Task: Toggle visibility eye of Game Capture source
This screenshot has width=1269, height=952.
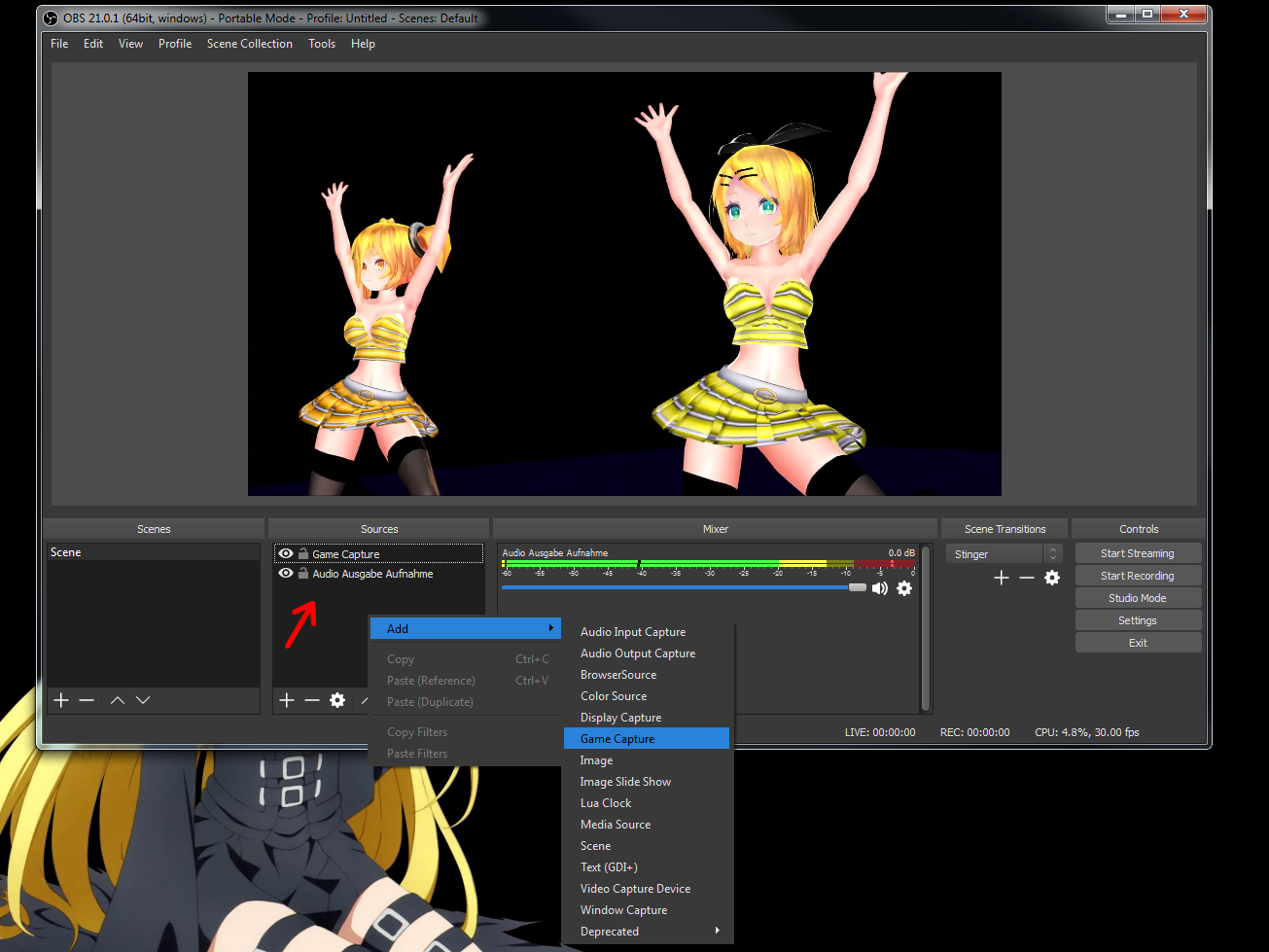Action: [x=286, y=553]
